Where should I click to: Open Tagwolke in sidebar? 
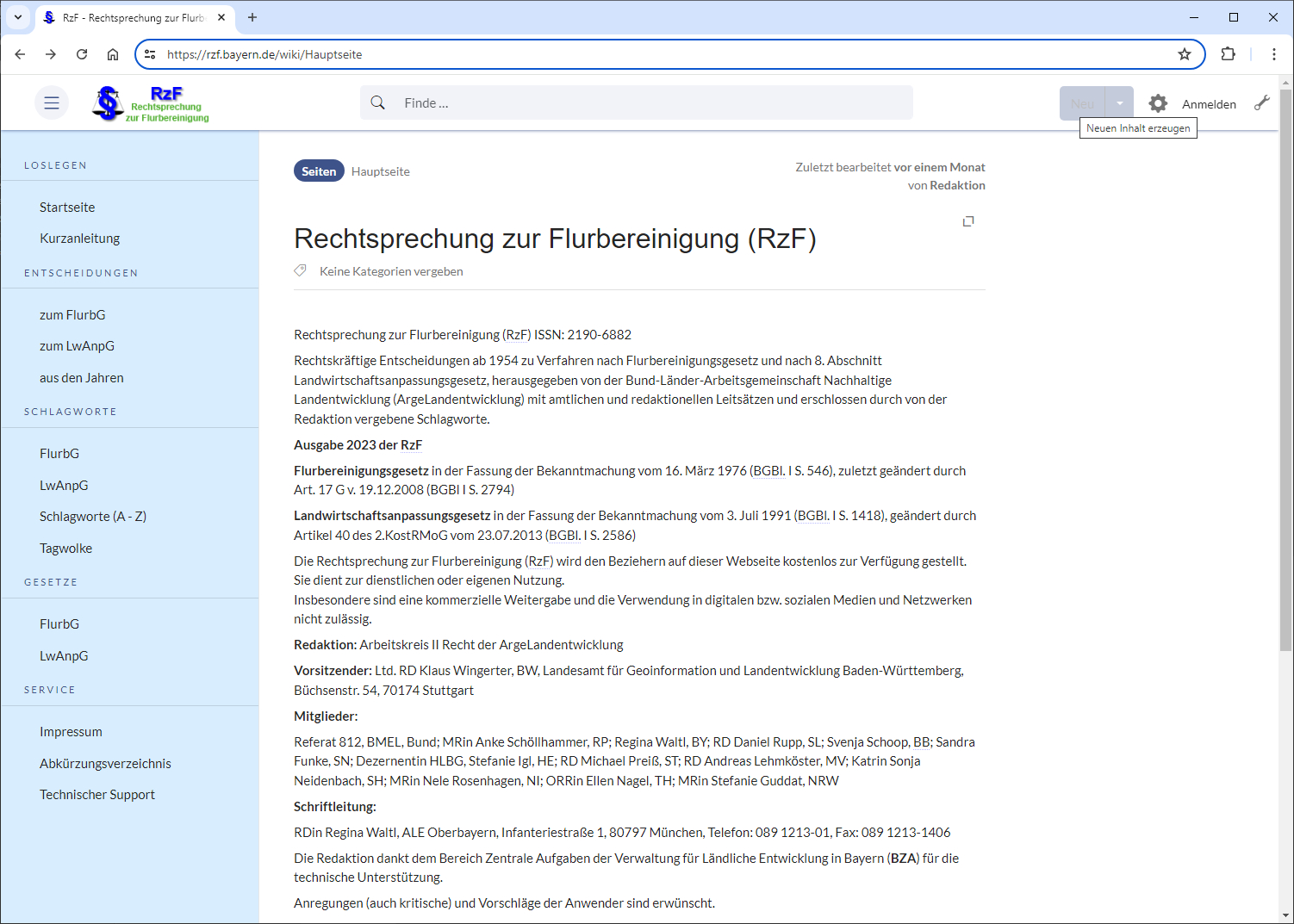[65, 549]
